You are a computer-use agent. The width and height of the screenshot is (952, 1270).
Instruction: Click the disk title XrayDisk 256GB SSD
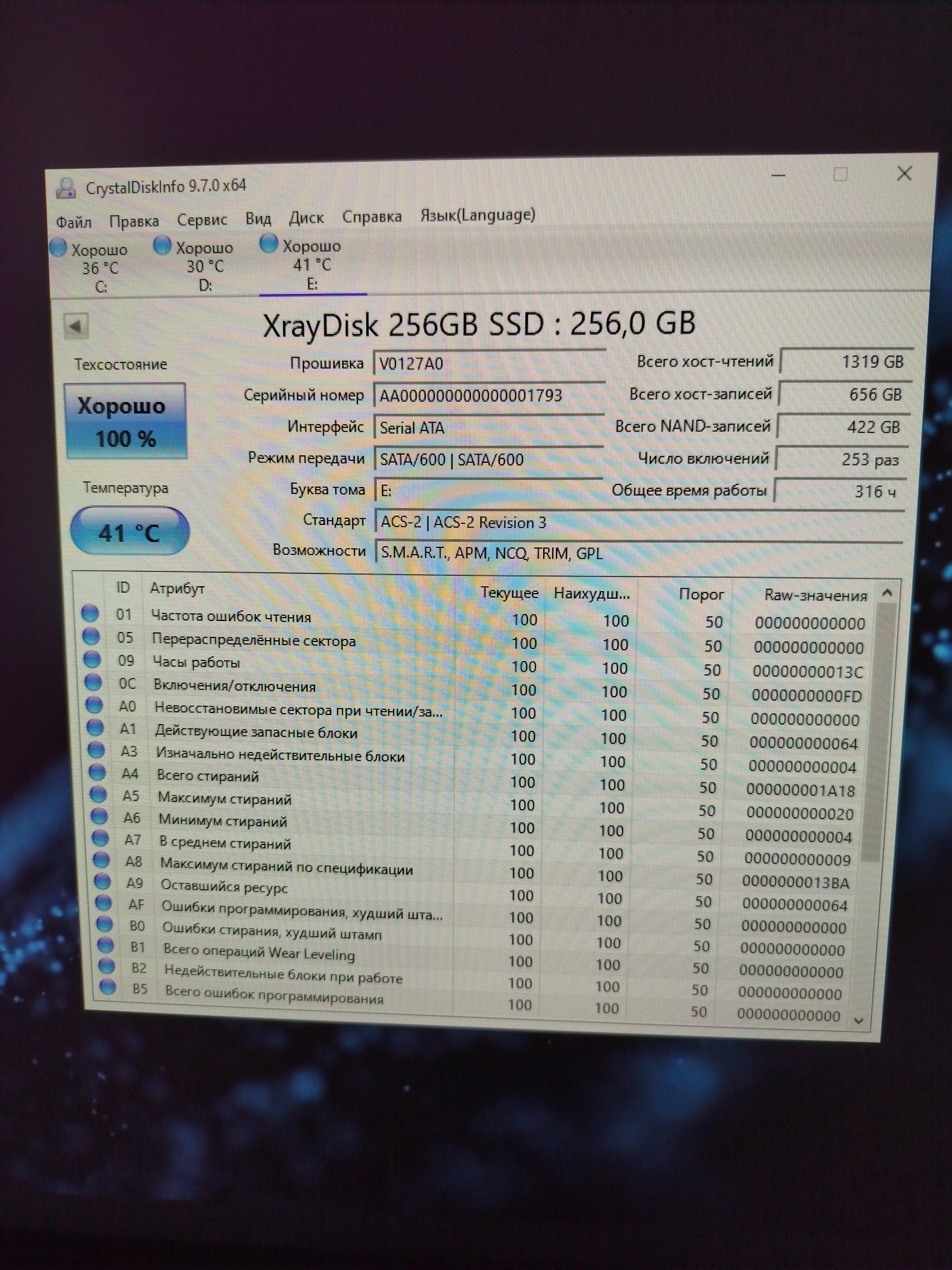click(479, 324)
